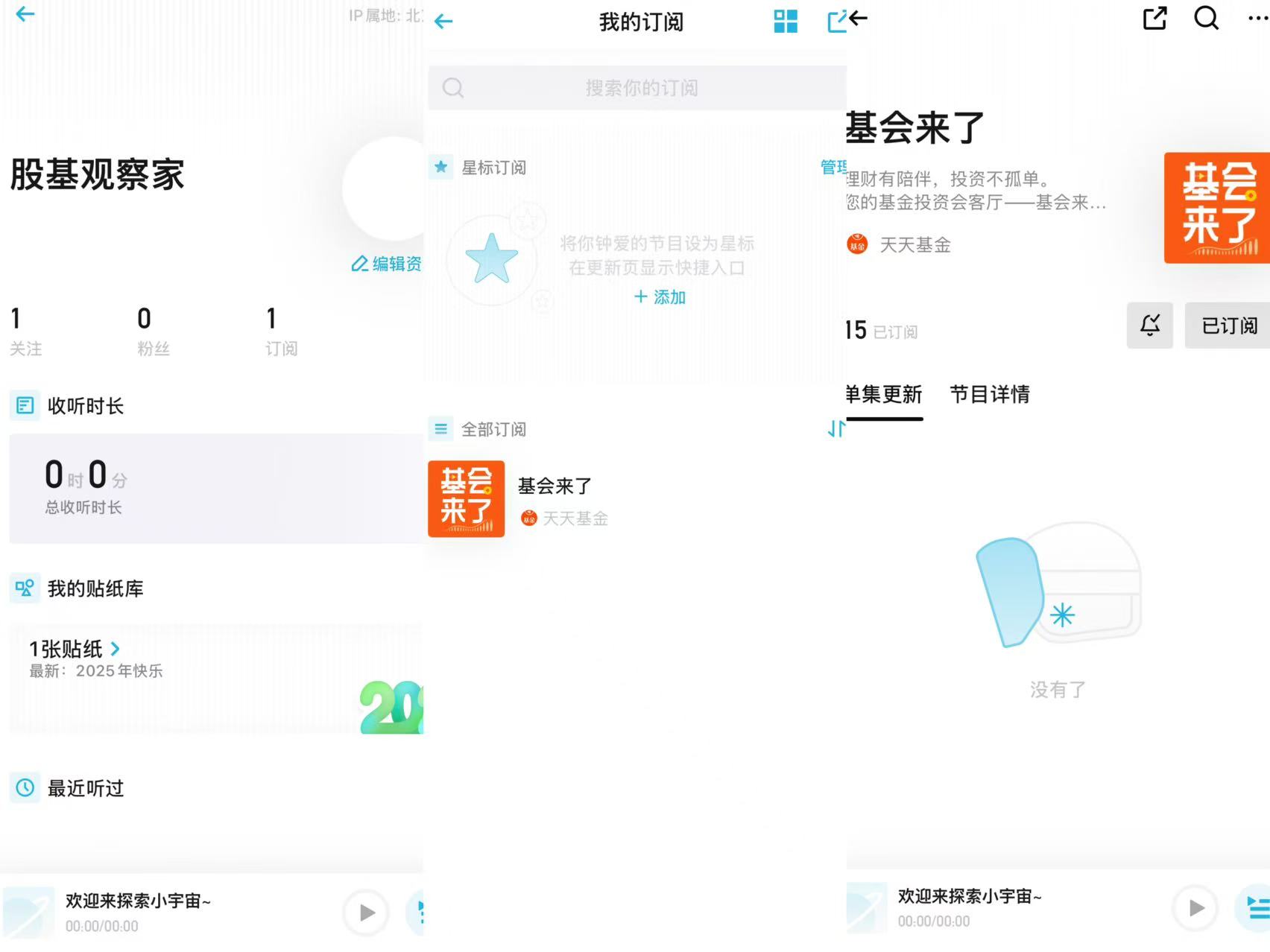
Task: Open the playlist queue in the podcast page mini player
Action: click(x=1254, y=908)
